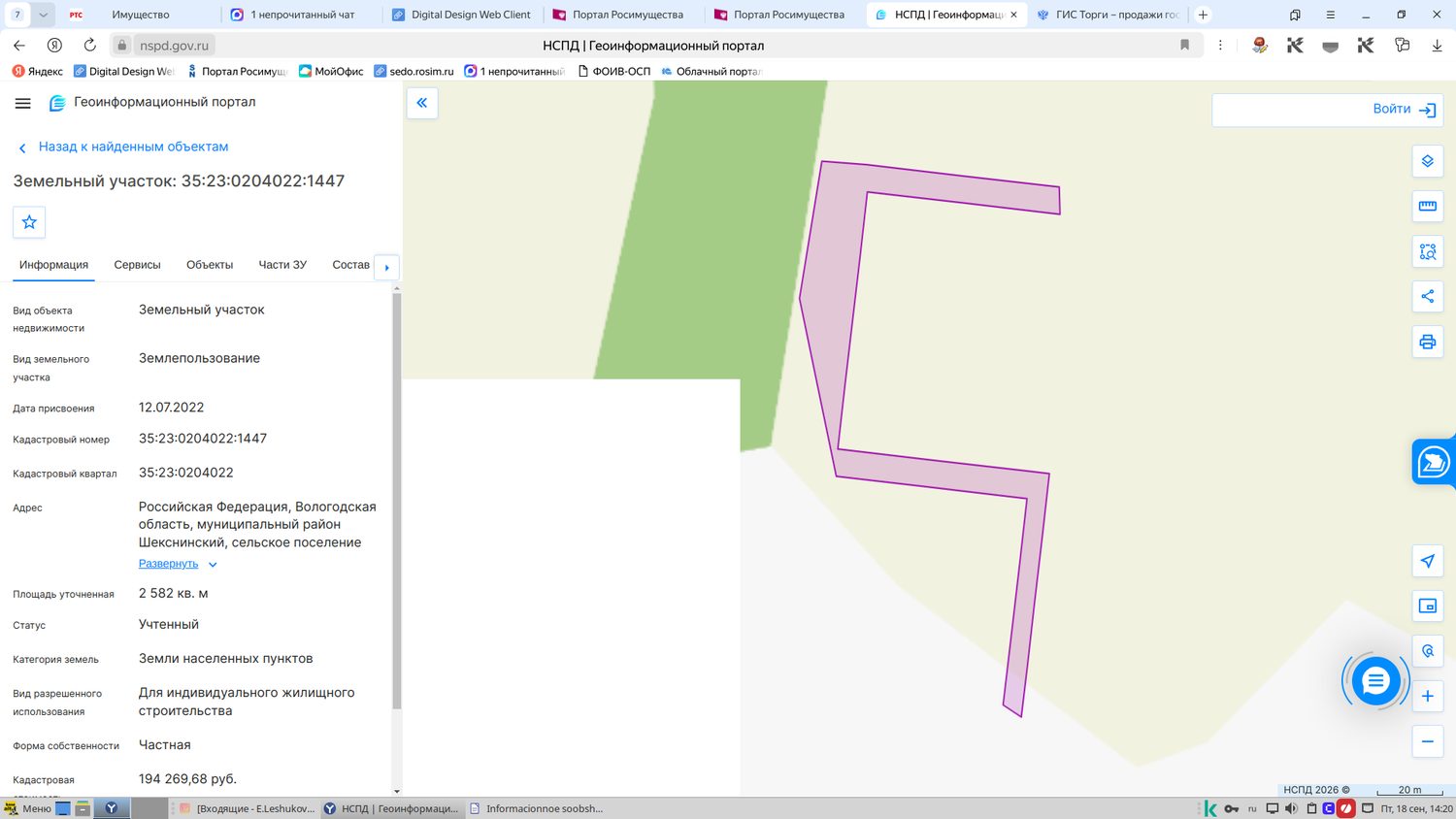Open the browser tab list dropdown
The height and width of the screenshot is (819, 1456).
tap(43, 15)
